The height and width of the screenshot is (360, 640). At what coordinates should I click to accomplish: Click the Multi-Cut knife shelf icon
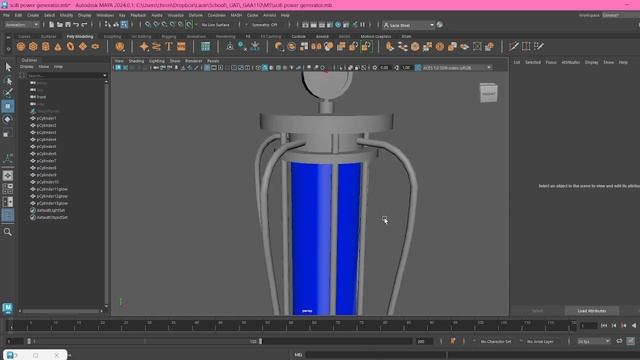513,47
